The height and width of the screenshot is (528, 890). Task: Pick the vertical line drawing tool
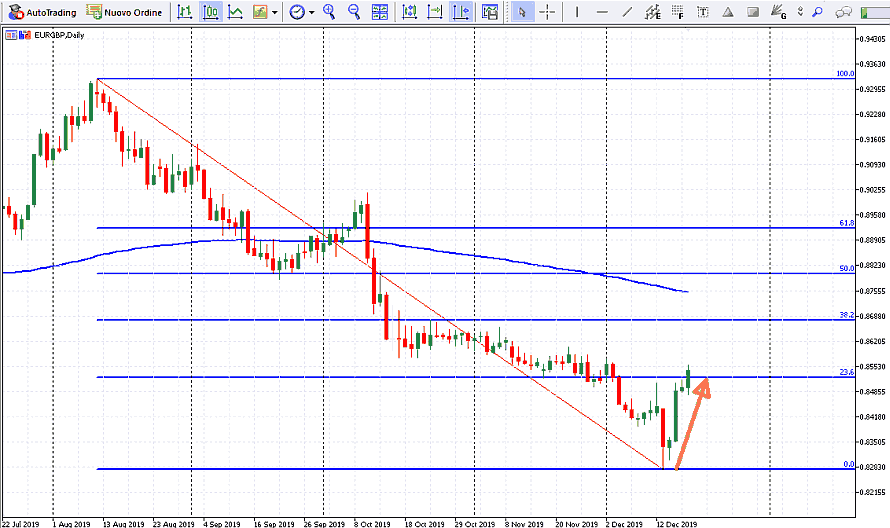[577, 12]
